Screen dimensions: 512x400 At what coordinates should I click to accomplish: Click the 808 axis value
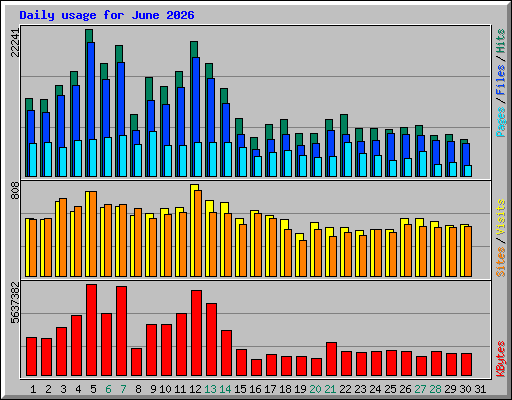pos(15,190)
